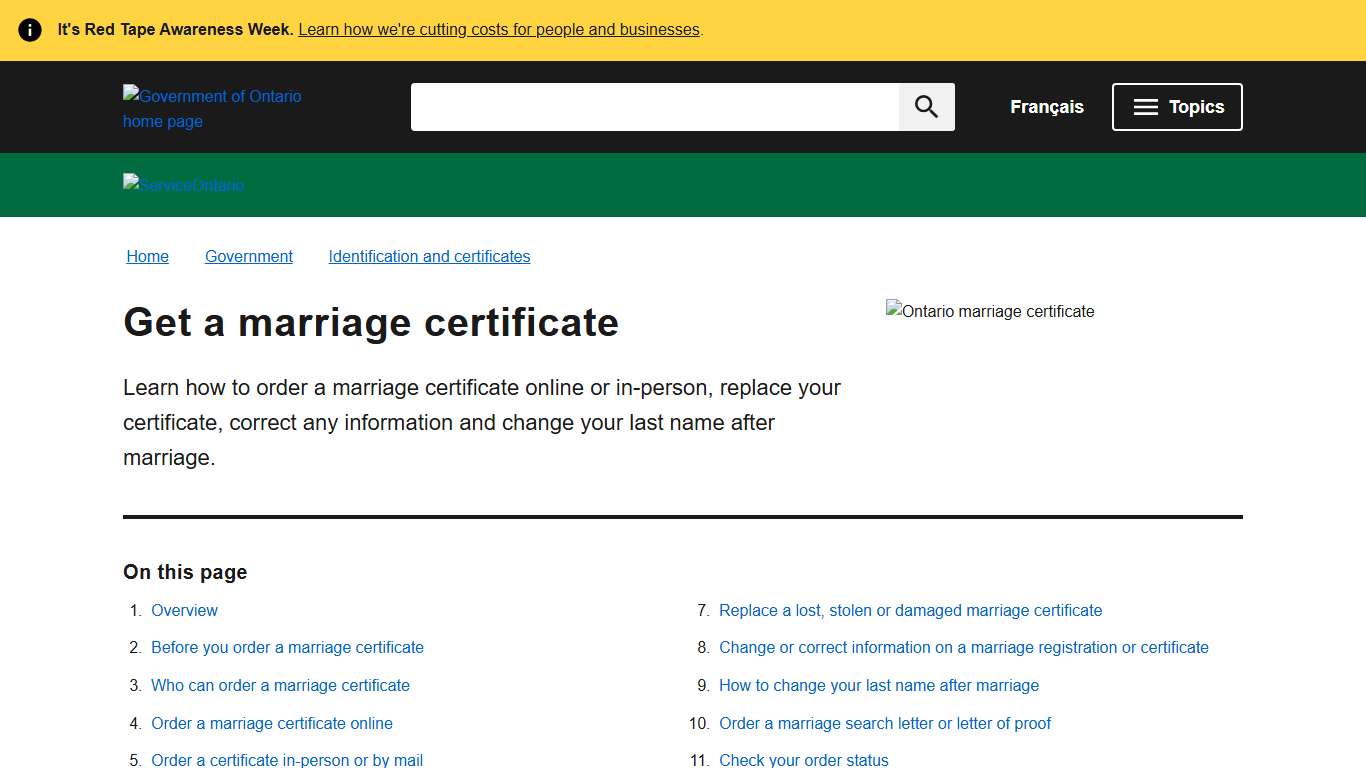Open the Home breadcrumb link
This screenshot has height=768, width=1366.
(147, 256)
